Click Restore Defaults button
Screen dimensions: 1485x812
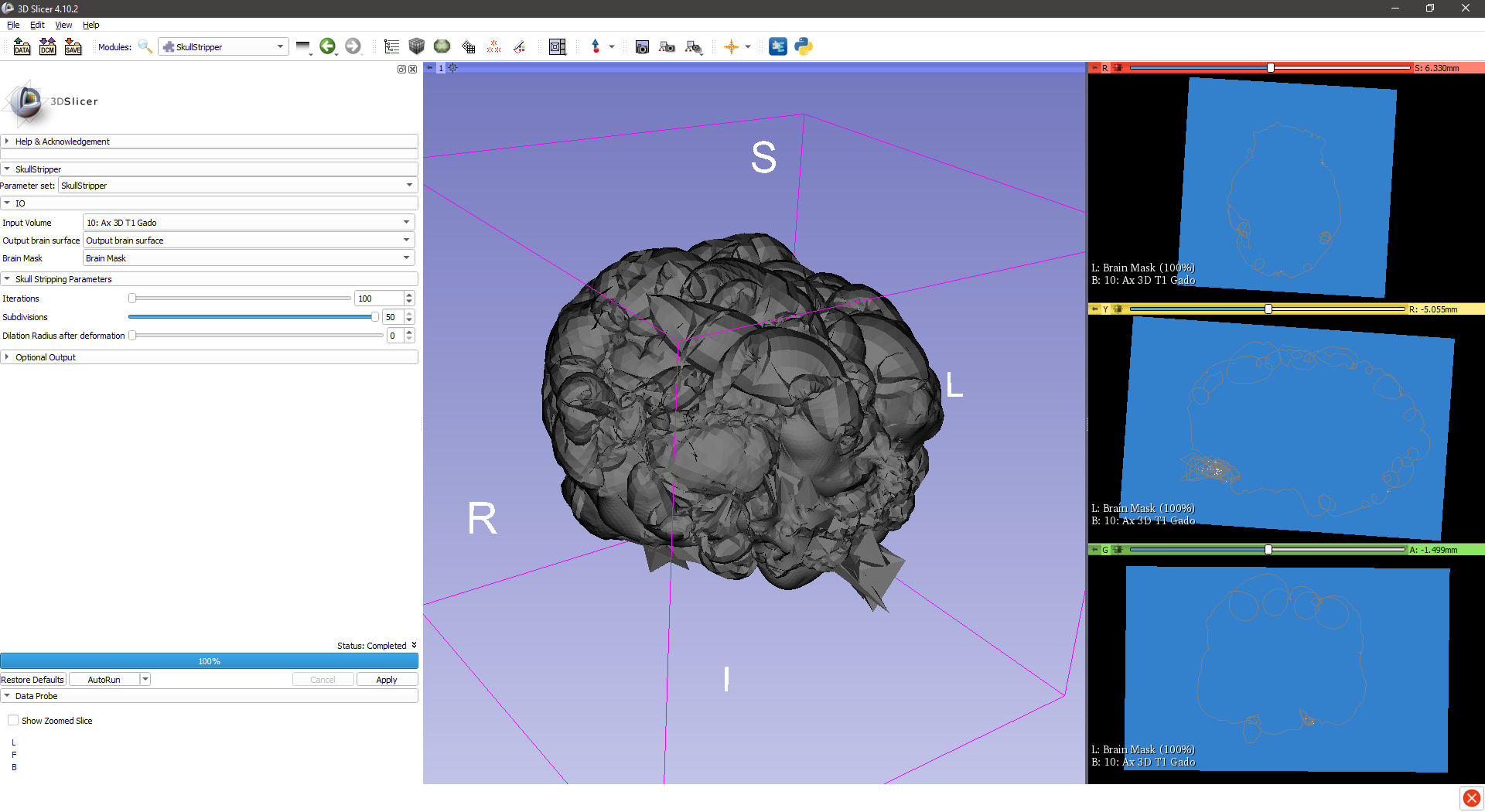(32, 680)
